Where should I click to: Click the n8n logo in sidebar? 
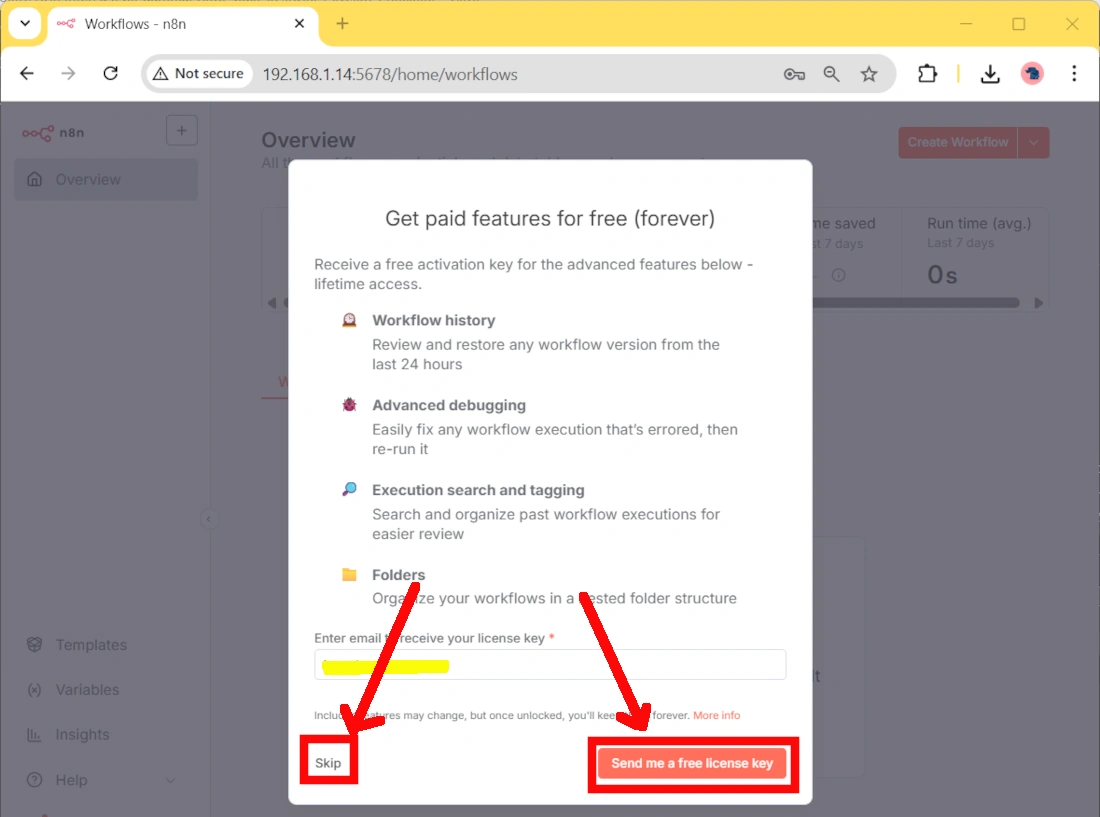point(53,132)
